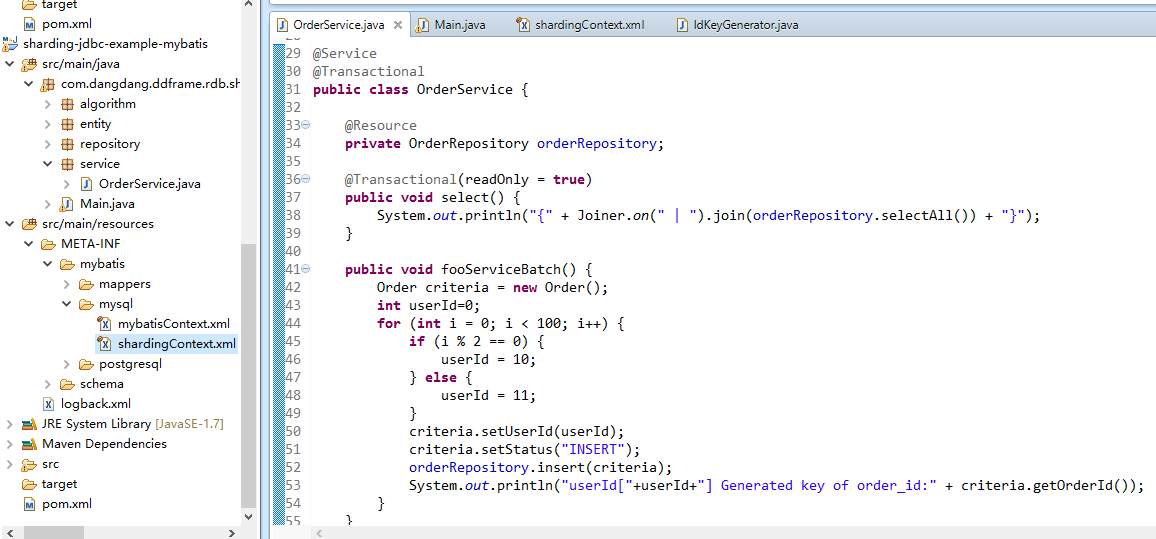Expand the mappers folder

tap(67, 283)
